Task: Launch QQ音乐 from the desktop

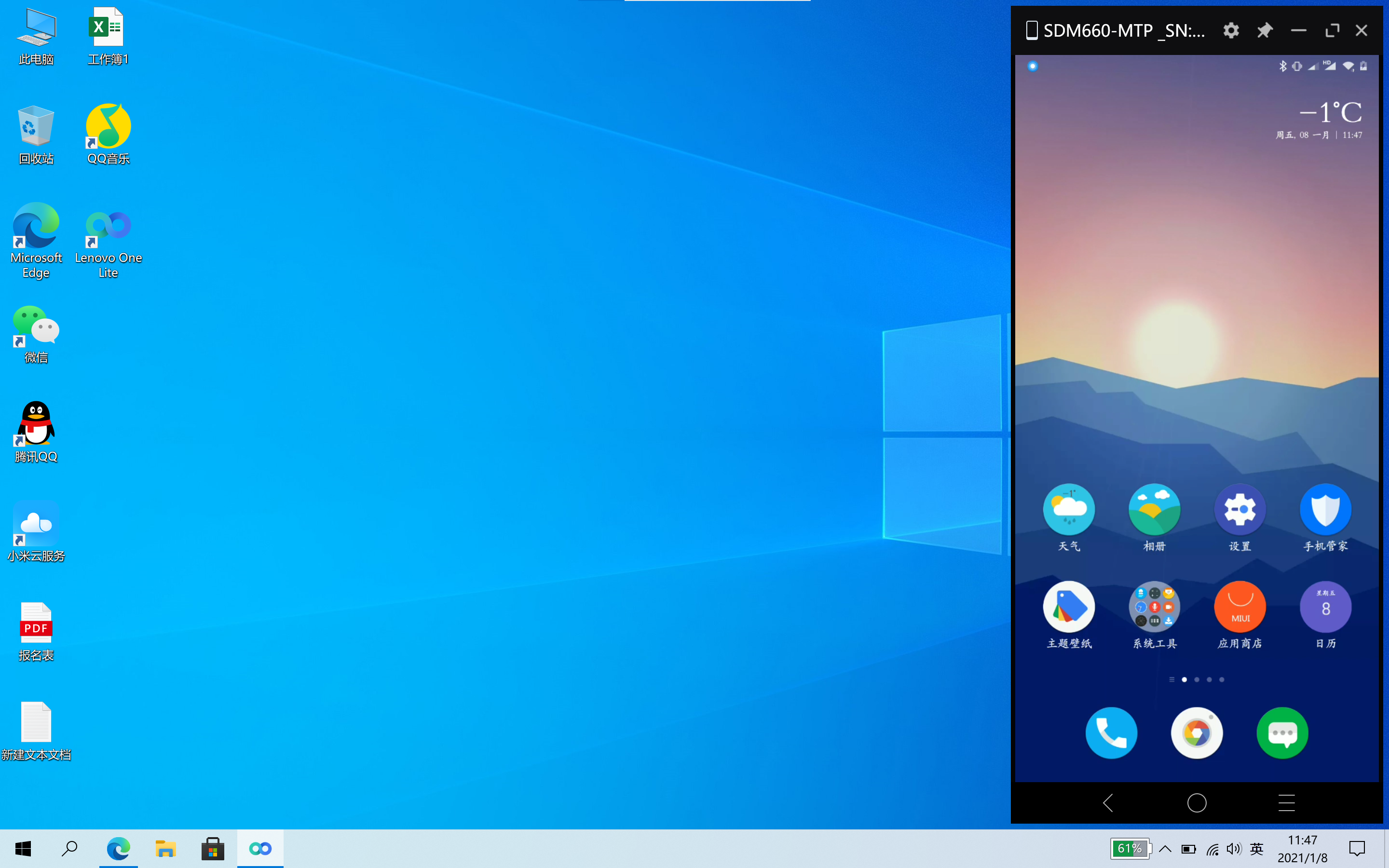Action: tap(108, 136)
